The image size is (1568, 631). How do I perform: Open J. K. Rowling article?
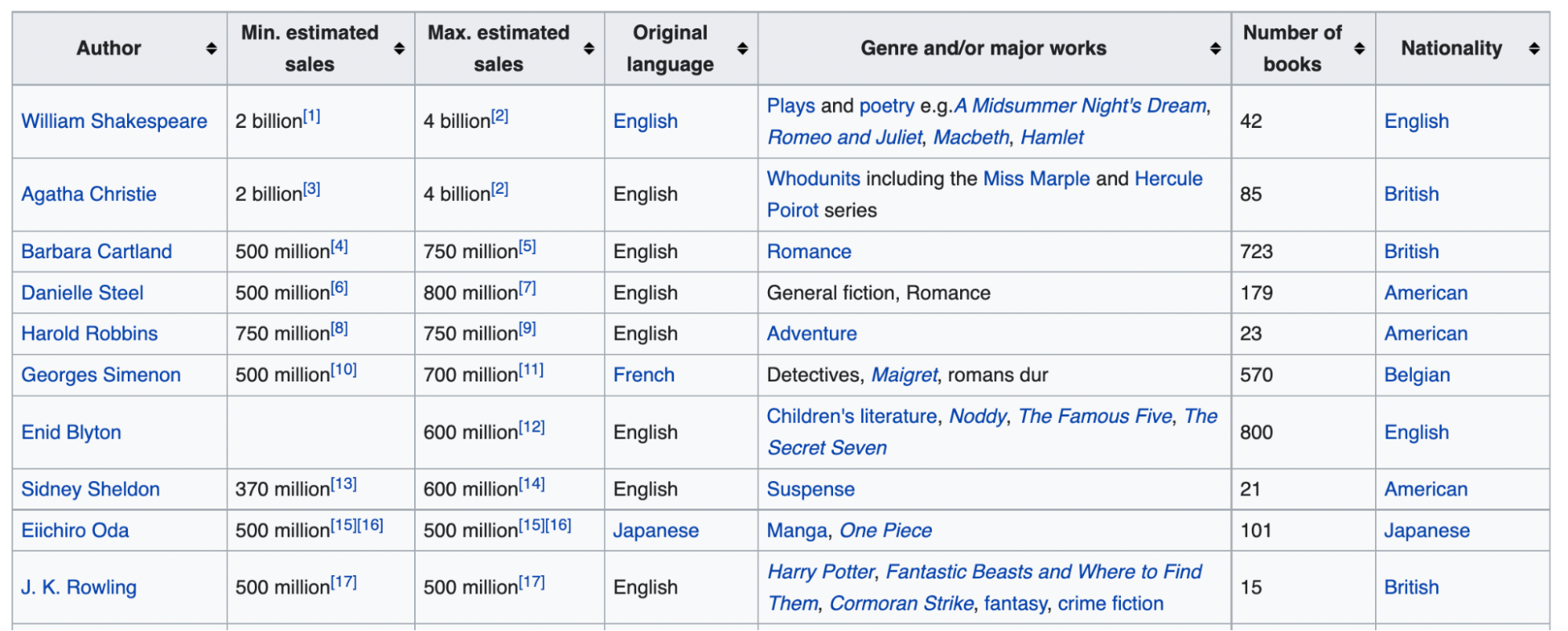click(79, 588)
